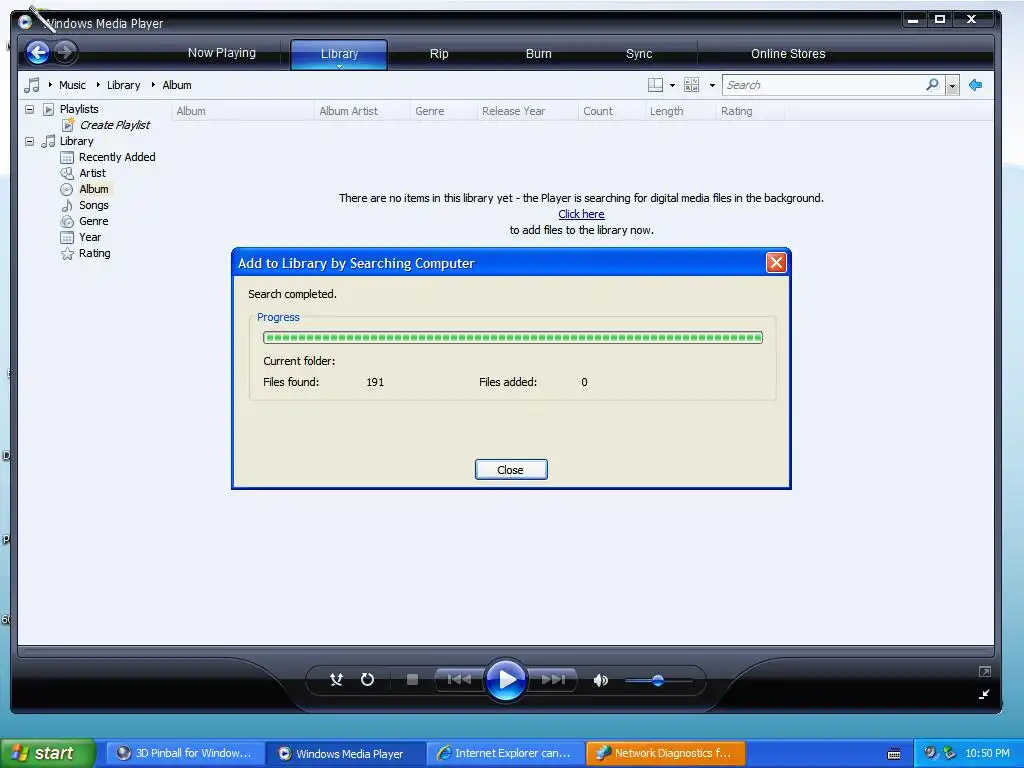This screenshot has width=1024, height=768.
Task: Select Album in the breadcrumb
Action: (x=176, y=85)
